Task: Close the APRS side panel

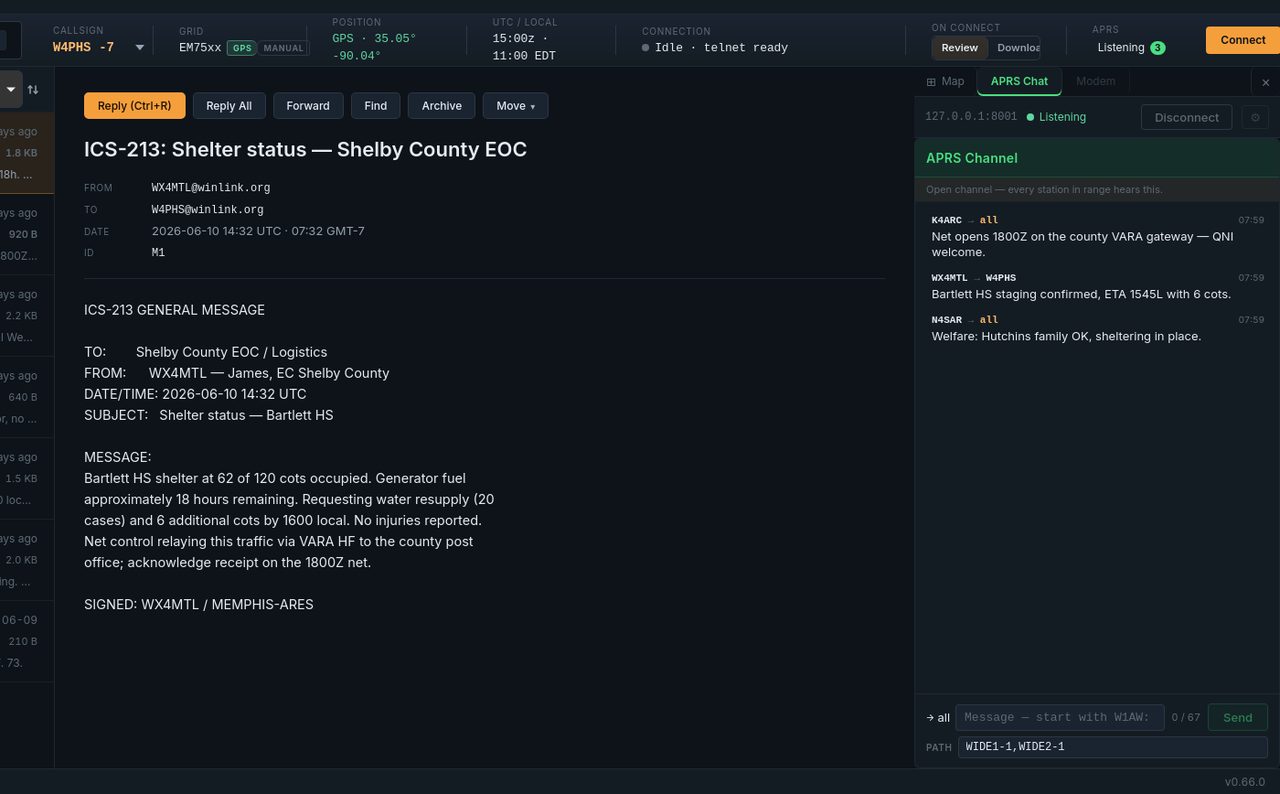Action: tap(1265, 82)
